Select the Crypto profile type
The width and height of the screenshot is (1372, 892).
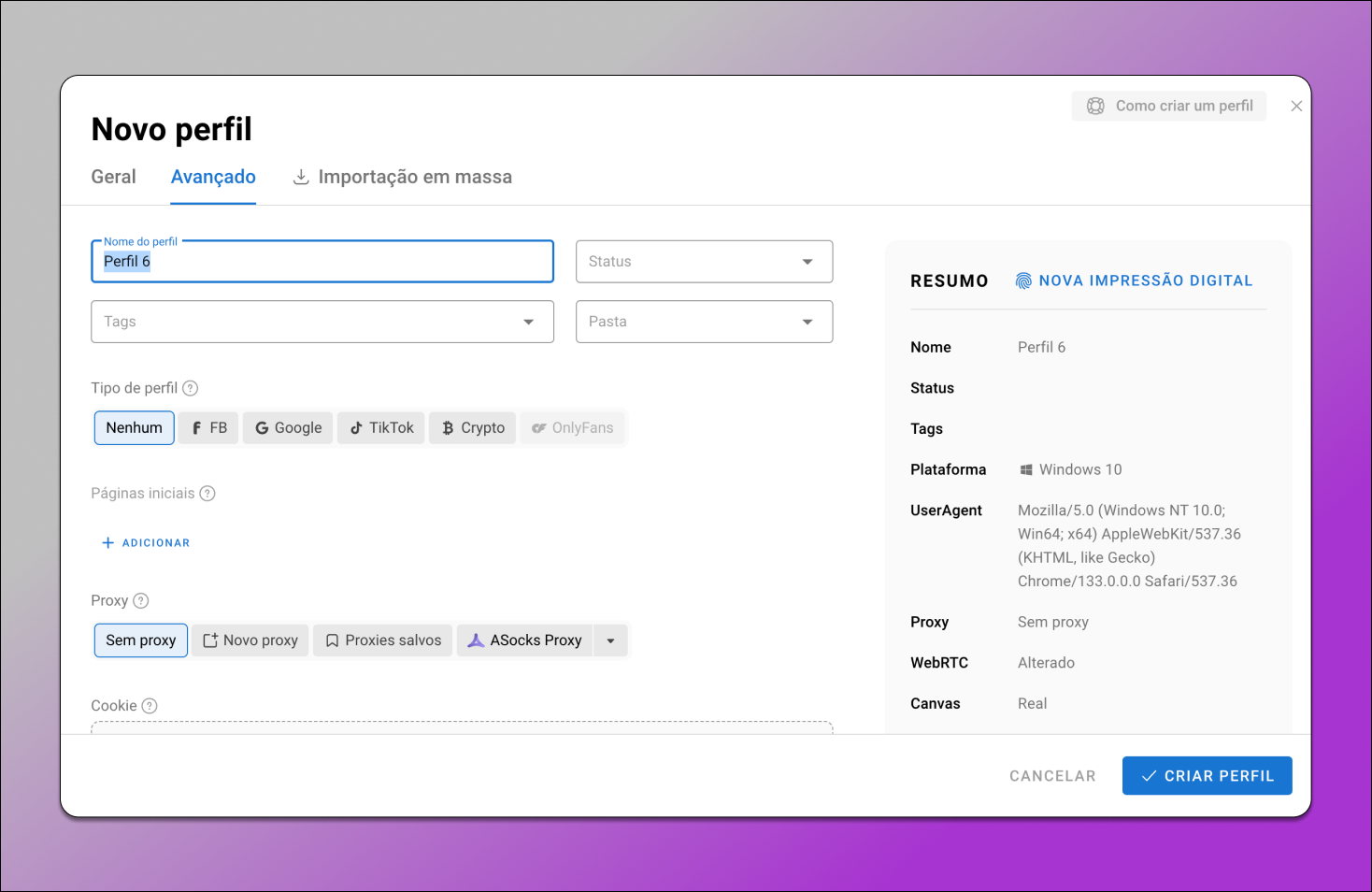(473, 428)
